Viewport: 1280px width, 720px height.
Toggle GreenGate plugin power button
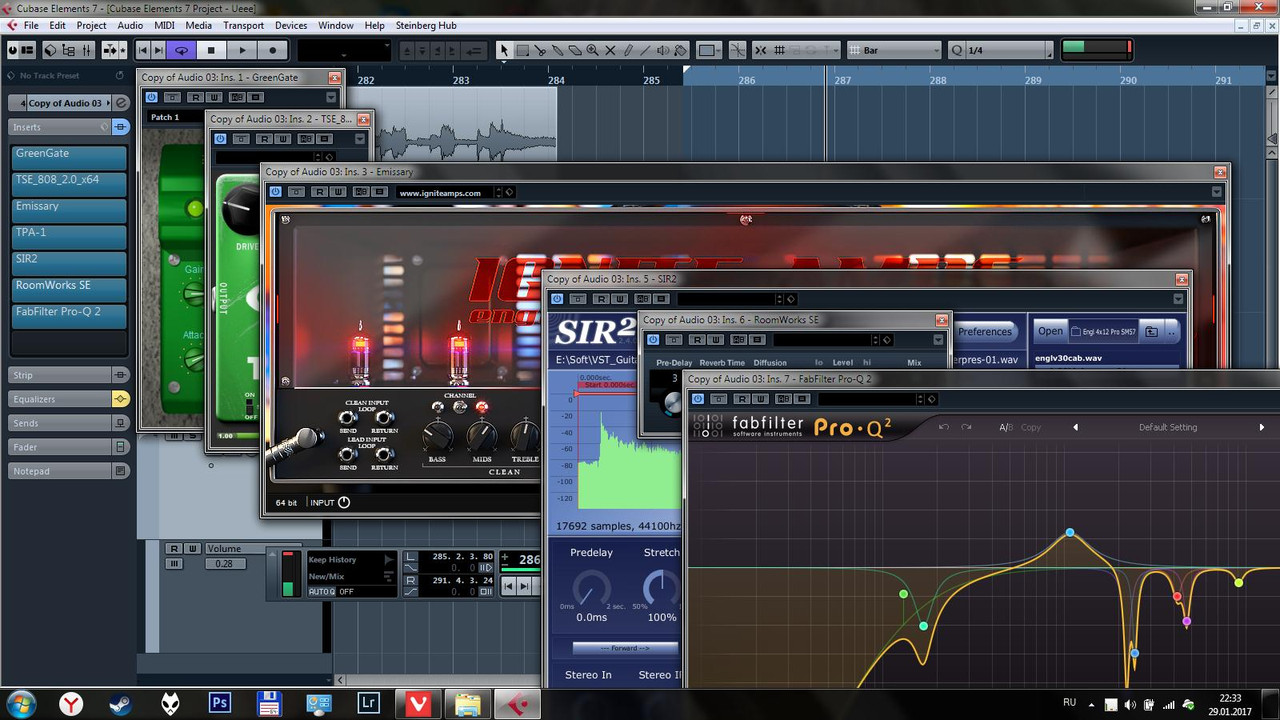click(152, 97)
